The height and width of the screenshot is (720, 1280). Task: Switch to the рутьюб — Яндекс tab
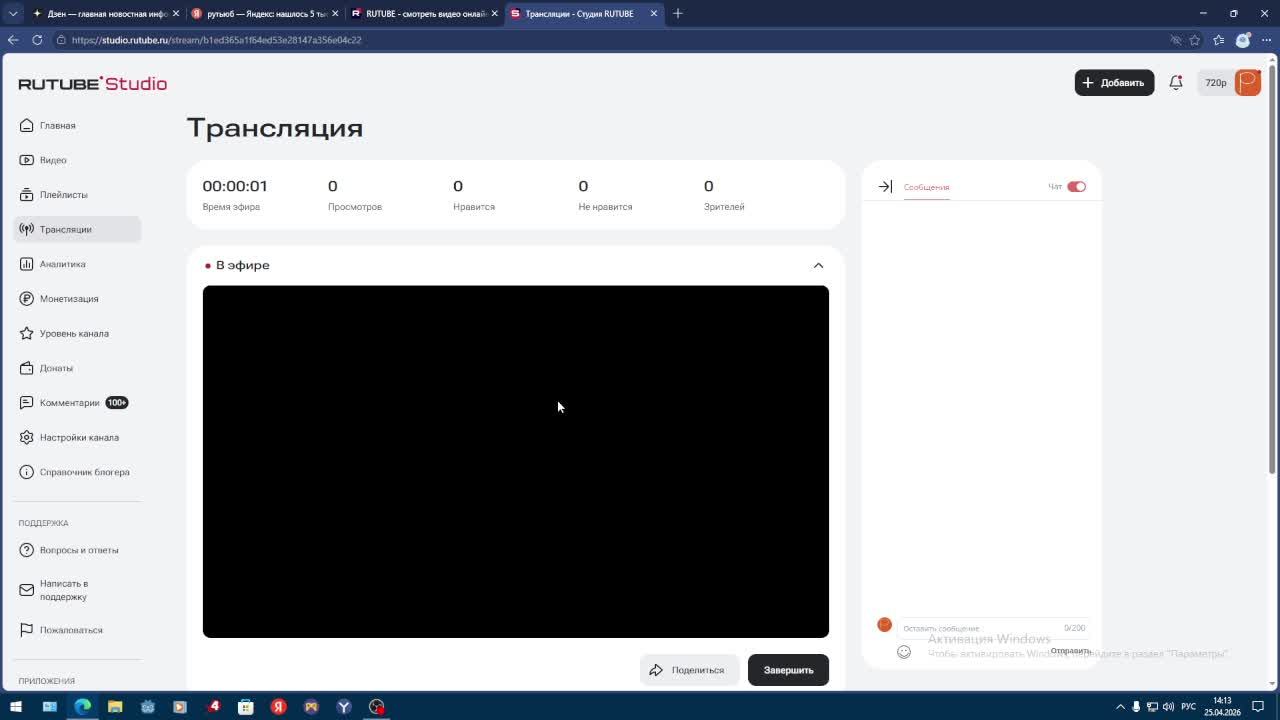[x=262, y=14]
